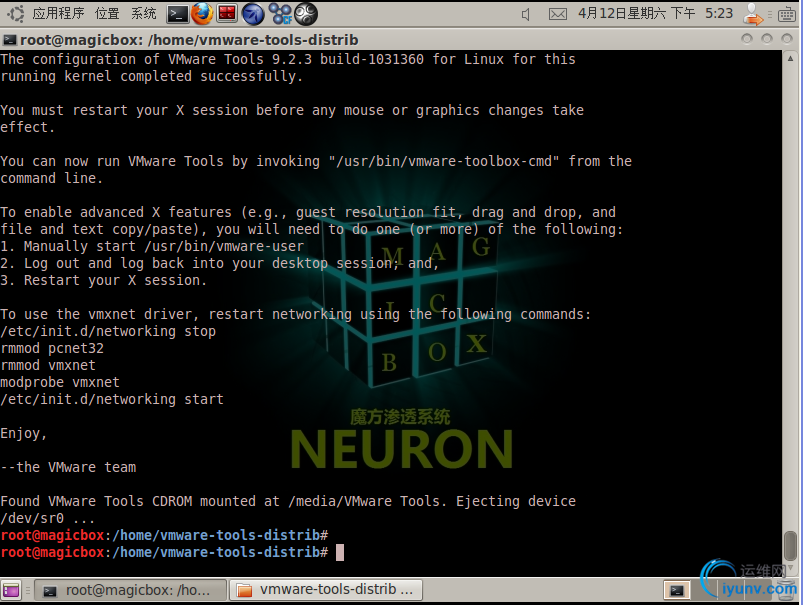
Task: Click the terminal cursor block at the prompt
Action: (x=340, y=552)
